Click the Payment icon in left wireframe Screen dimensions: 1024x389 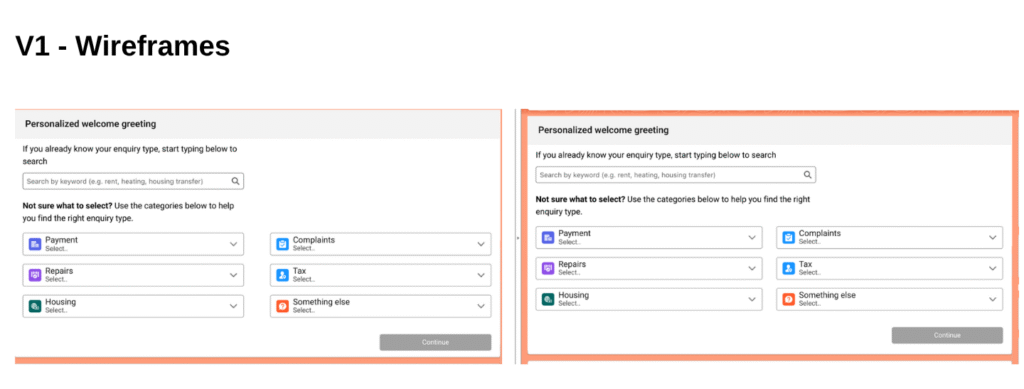pyautogui.click(x=35, y=244)
